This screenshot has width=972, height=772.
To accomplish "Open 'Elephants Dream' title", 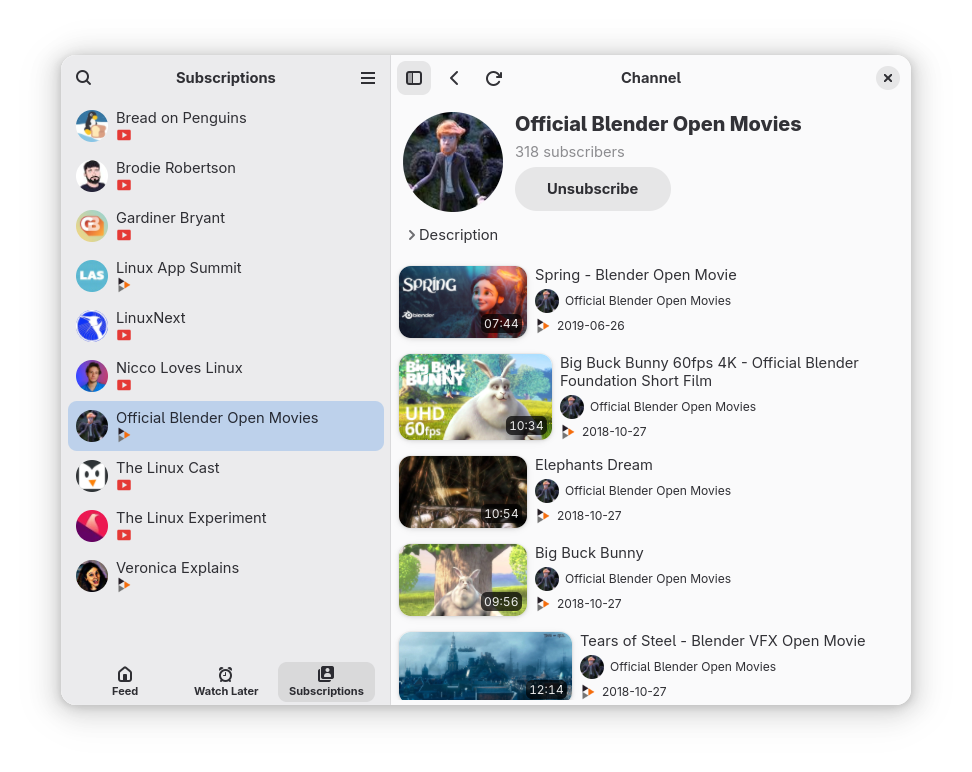I will [x=593, y=465].
